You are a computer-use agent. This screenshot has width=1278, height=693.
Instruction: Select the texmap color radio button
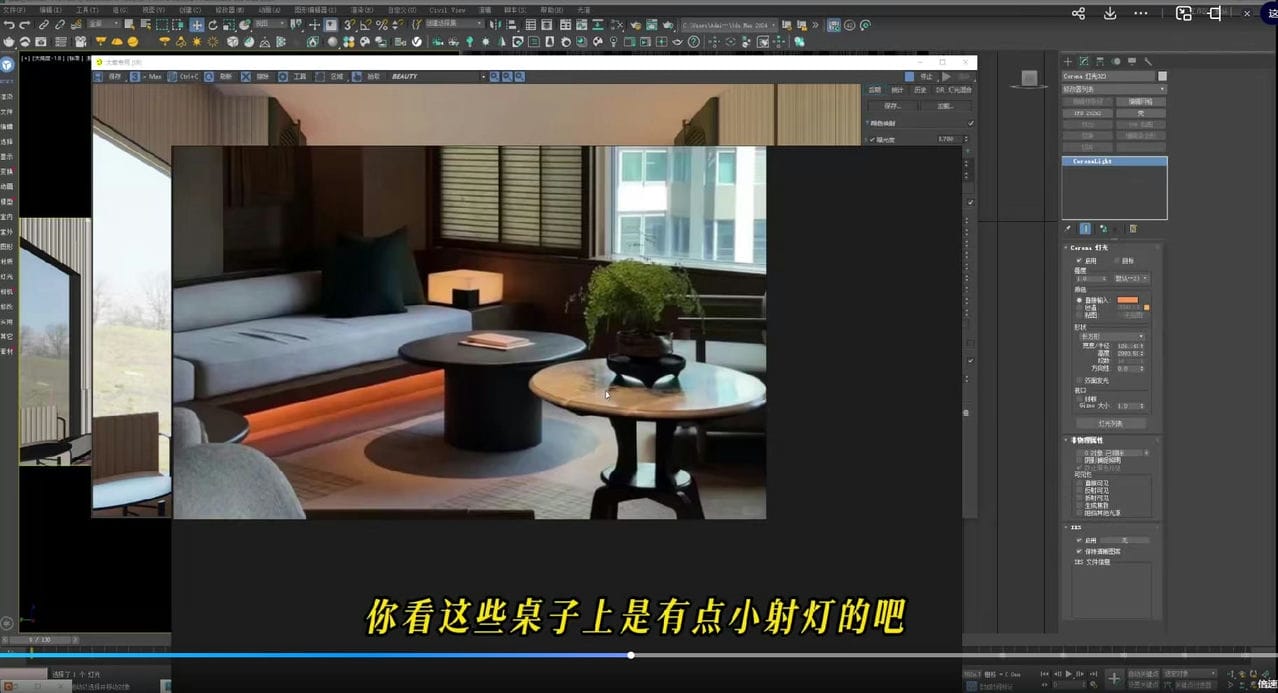coord(1079,315)
